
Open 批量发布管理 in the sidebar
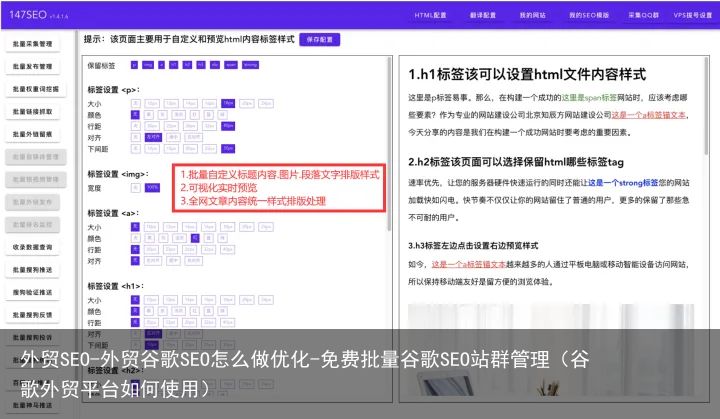click(x=32, y=67)
